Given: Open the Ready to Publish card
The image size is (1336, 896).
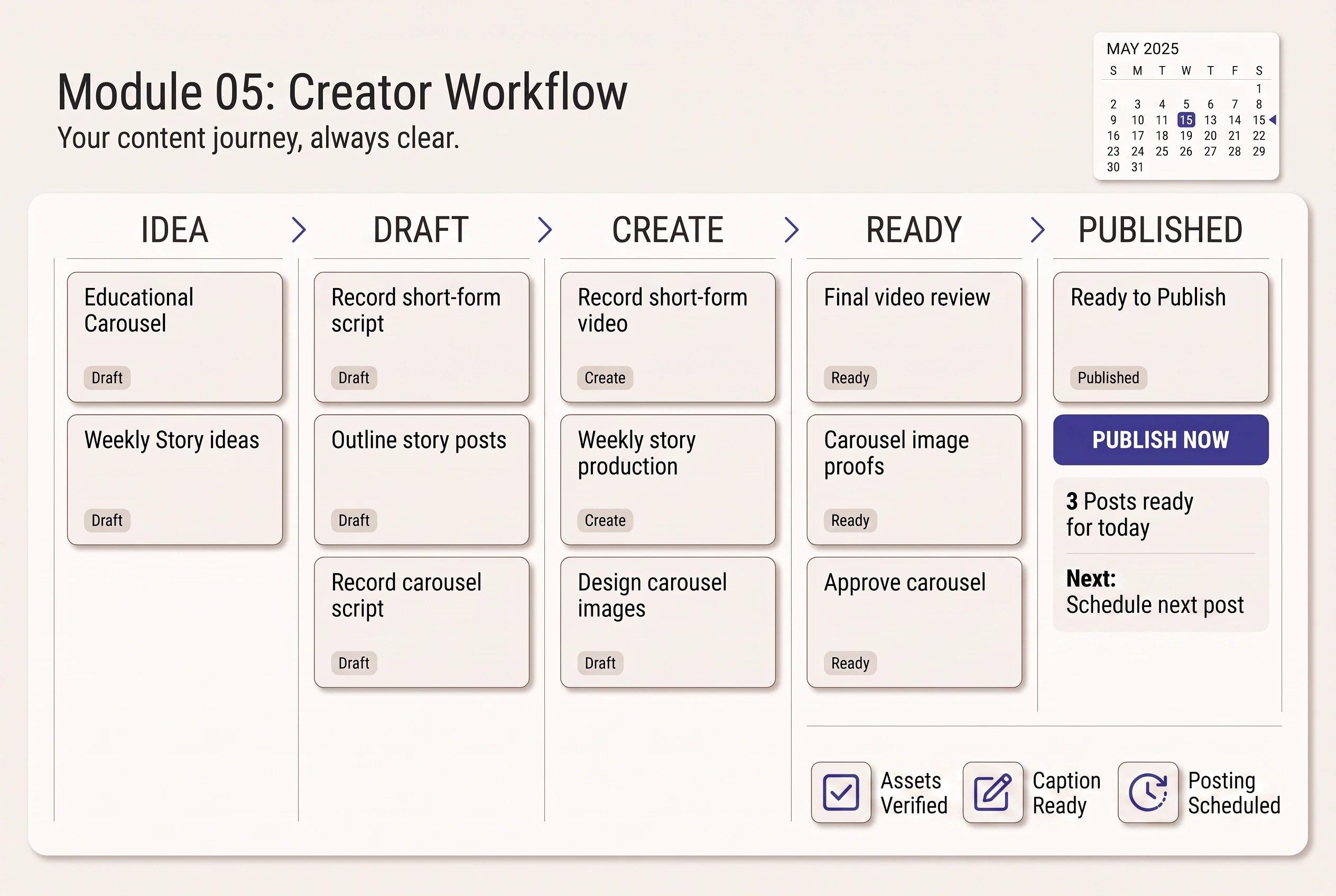Looking at the screenshot, I should [x=1161, y=337].
